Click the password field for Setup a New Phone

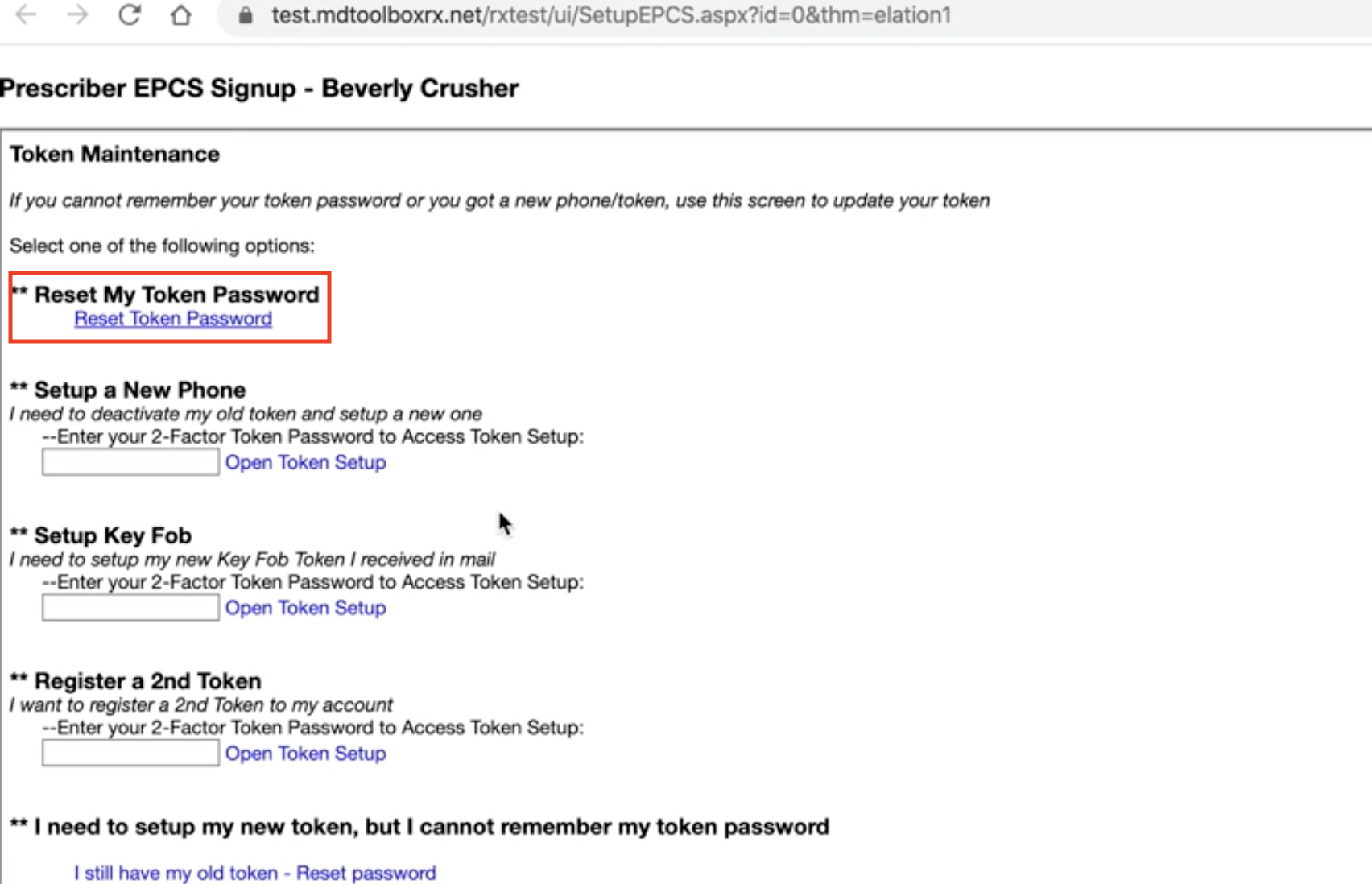tap(129, 461)
